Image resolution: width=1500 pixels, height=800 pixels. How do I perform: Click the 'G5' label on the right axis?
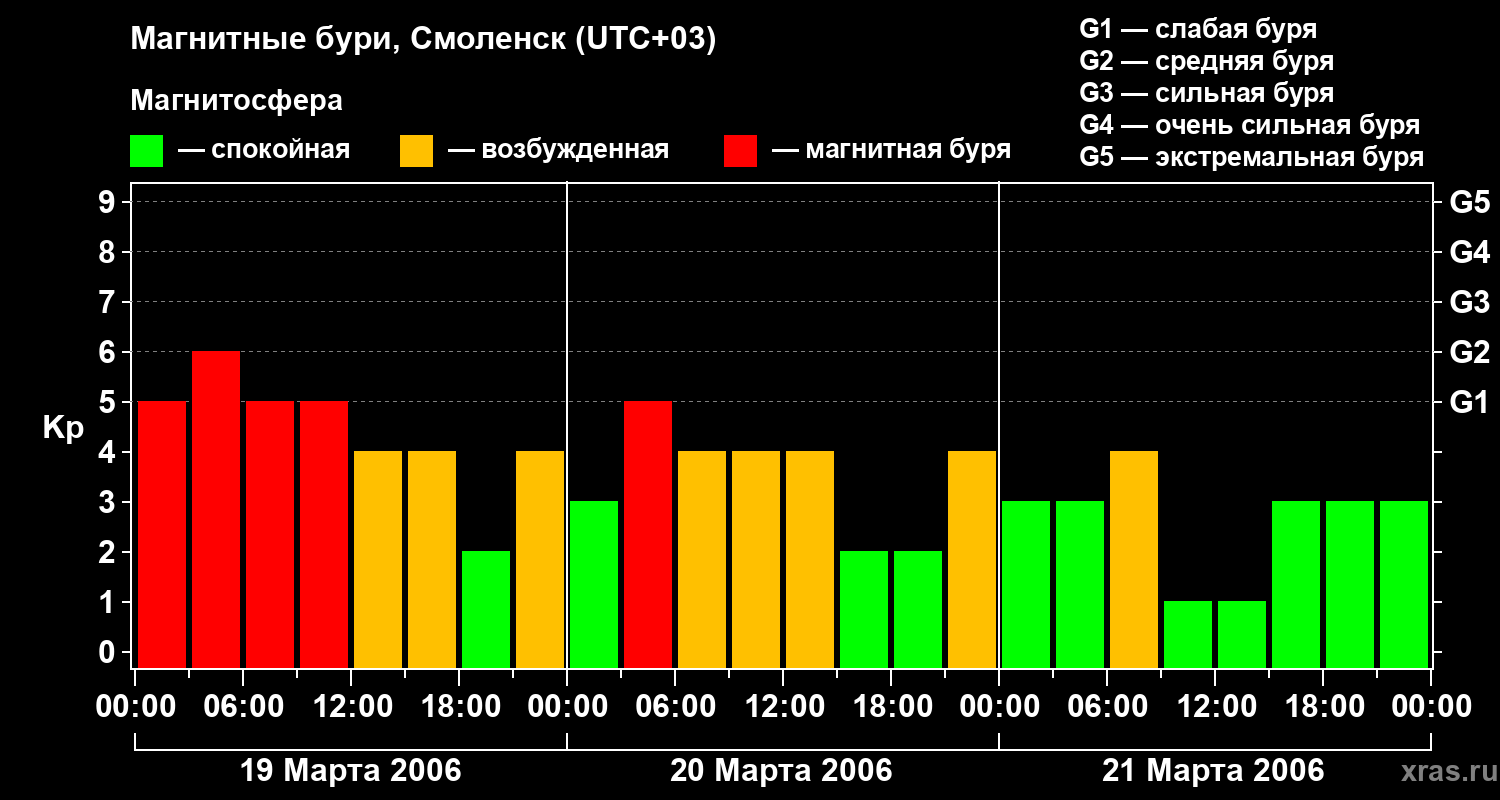[x=1470, y=202]
